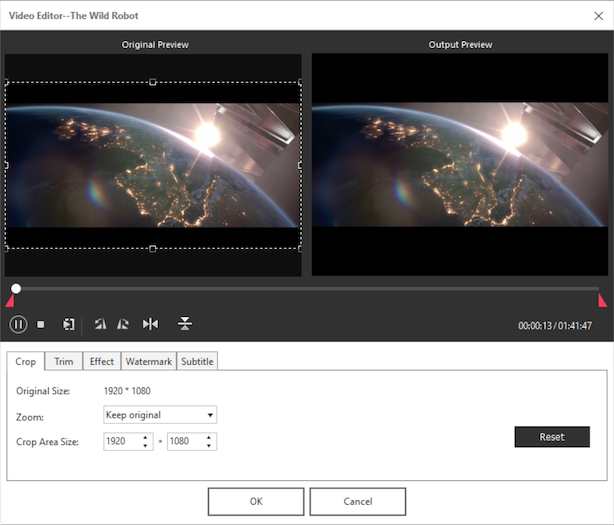Click the bottom-center crop handle

click(x=153, y=248)
